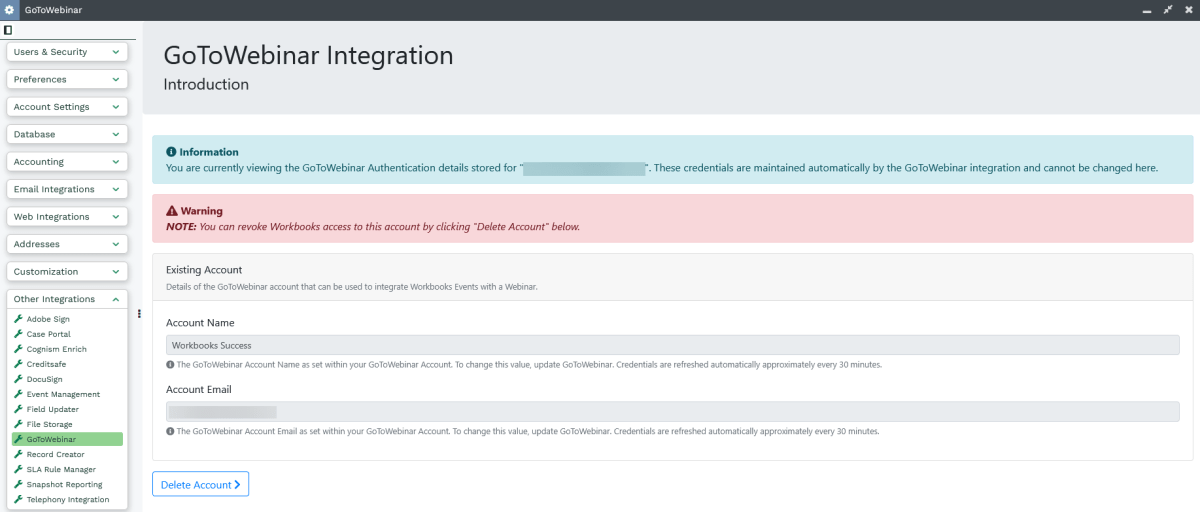Expand the Preferences section
The height and width of the screenshot is (512, 1200).
tap(67, 79)
